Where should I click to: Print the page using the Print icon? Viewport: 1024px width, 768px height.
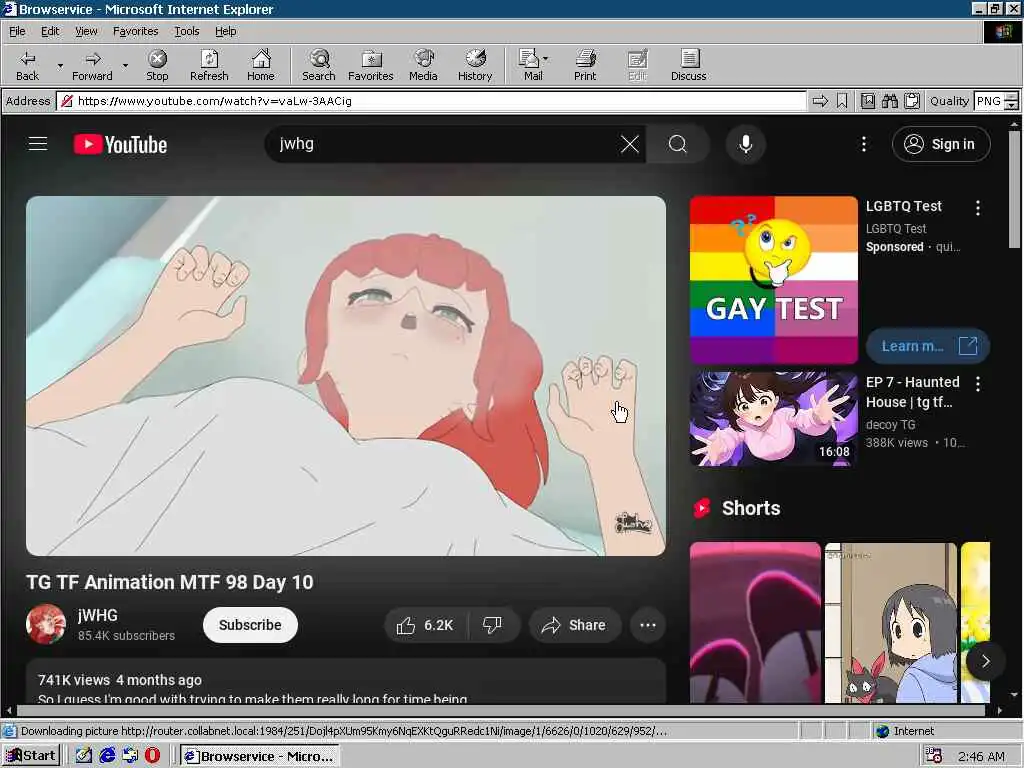click(585, 66)
